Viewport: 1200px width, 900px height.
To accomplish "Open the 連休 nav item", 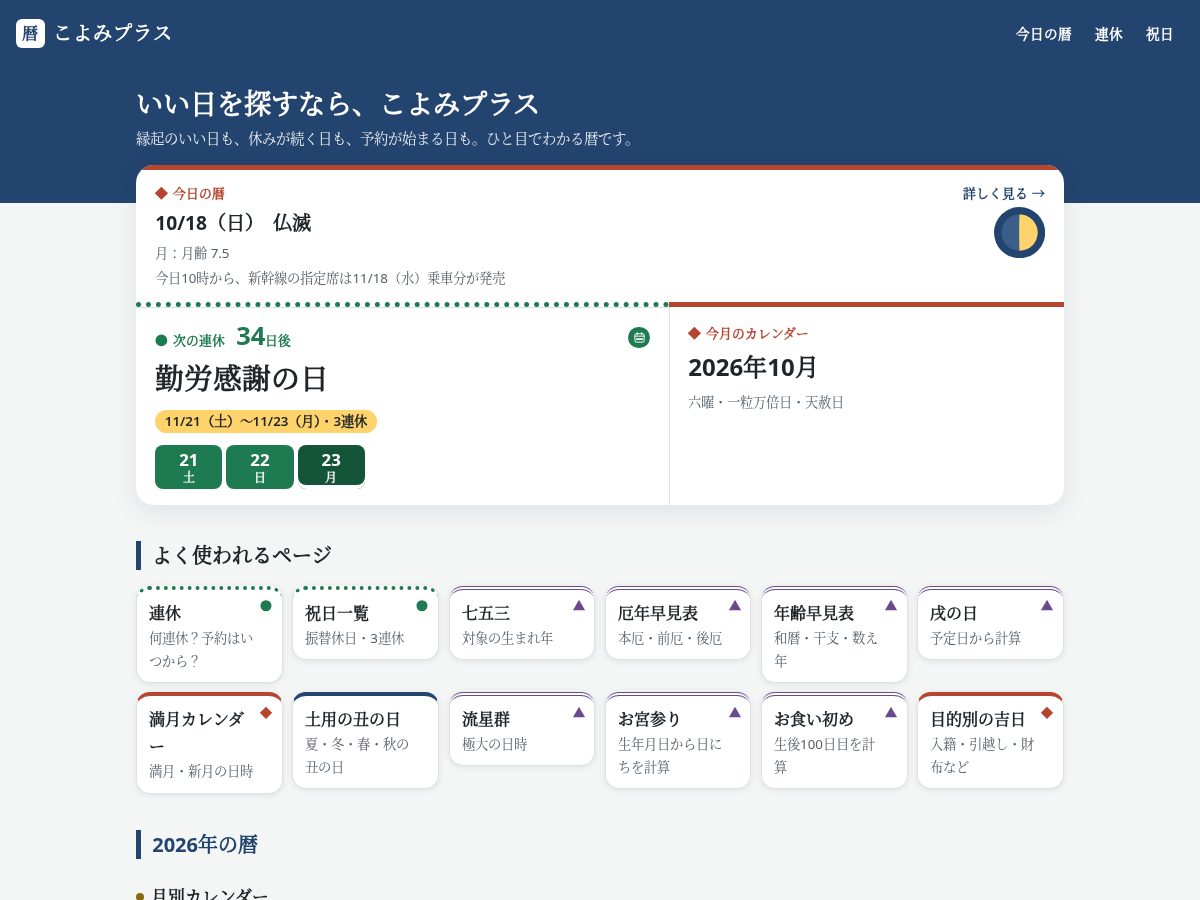I will pyautogui.click(x=1108, y=34).
